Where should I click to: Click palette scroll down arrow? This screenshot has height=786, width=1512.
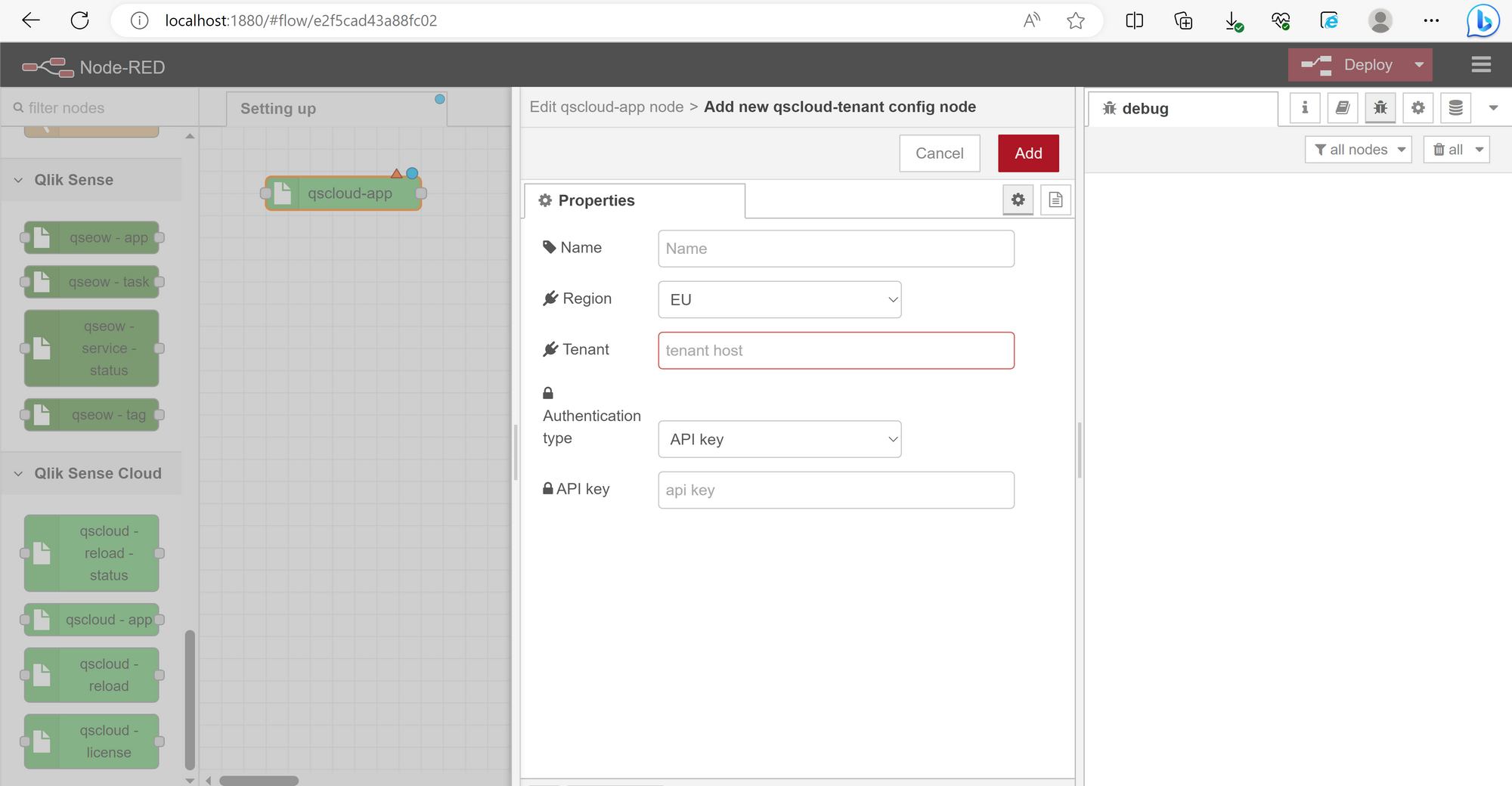click(190, 780)
